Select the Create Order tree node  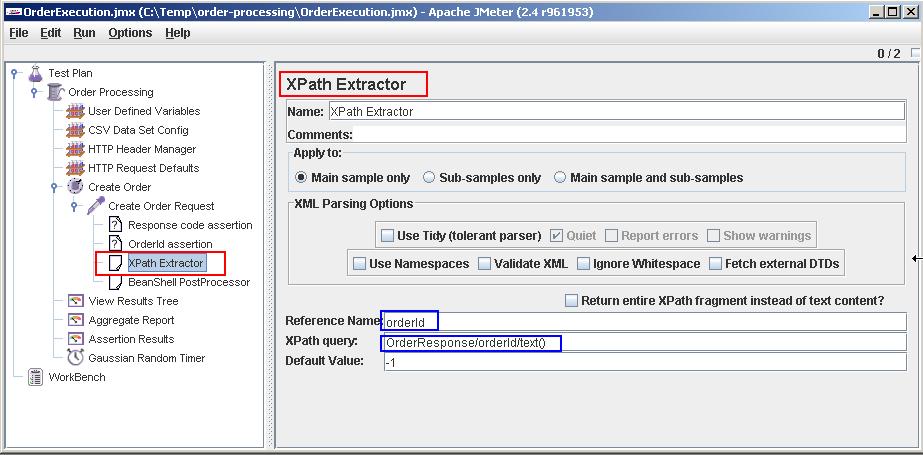coord(119,187)
